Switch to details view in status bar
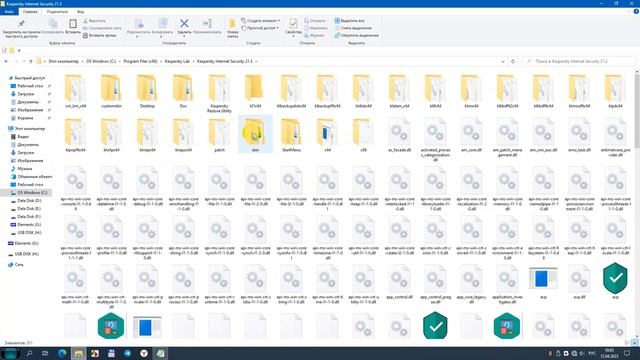640x360 pixels. (x=627, y=343)
